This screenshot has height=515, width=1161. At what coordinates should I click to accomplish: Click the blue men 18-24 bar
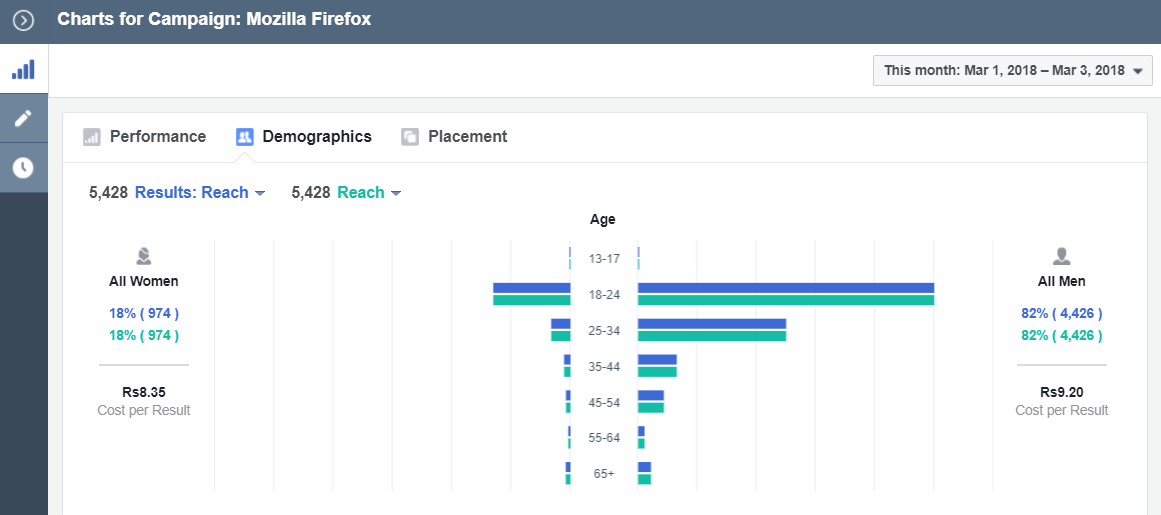(785, 288)
